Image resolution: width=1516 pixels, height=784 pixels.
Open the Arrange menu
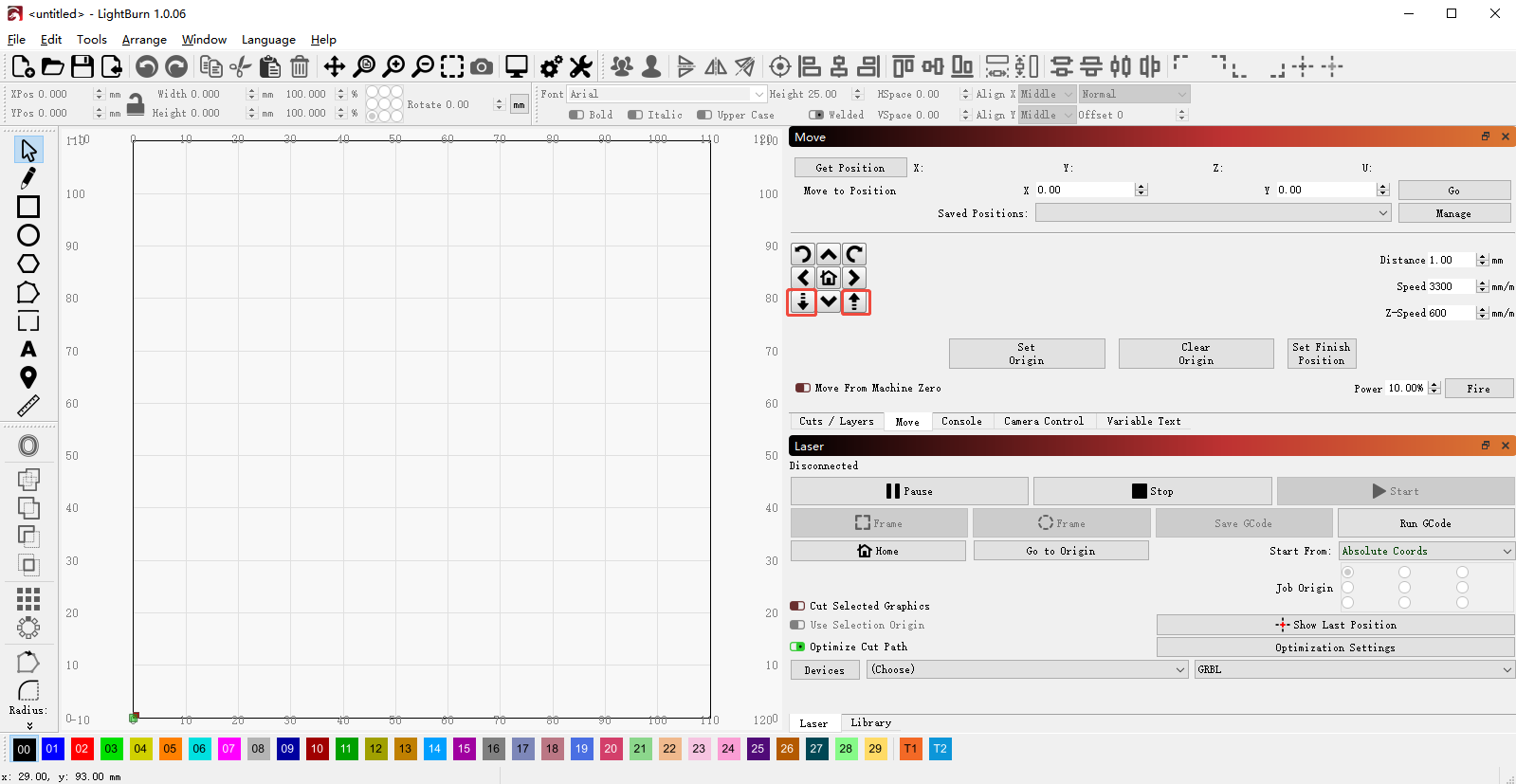pyautogui.click(x=144, y=40)
